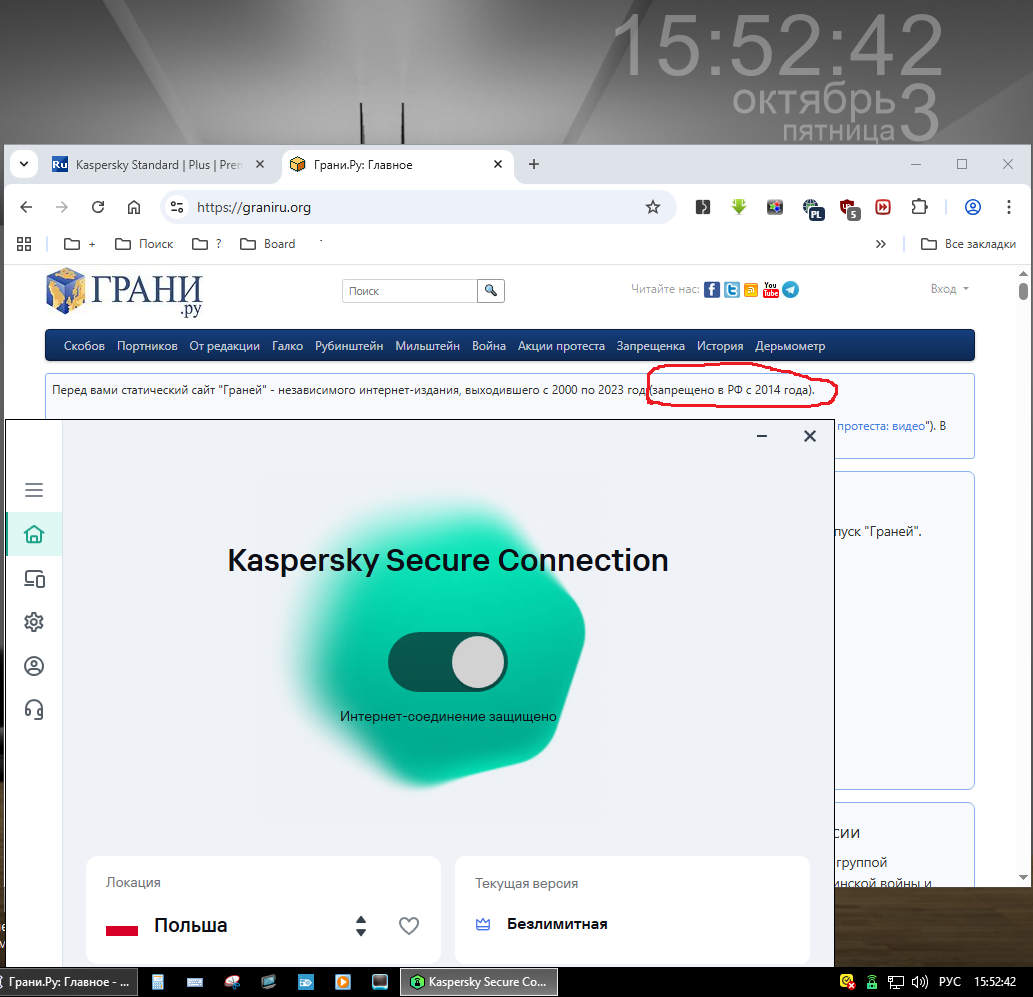The width and height of the screenshot is (1033, 997).
Task: Close the Kaspersky Standard tab
Action: 260,164
